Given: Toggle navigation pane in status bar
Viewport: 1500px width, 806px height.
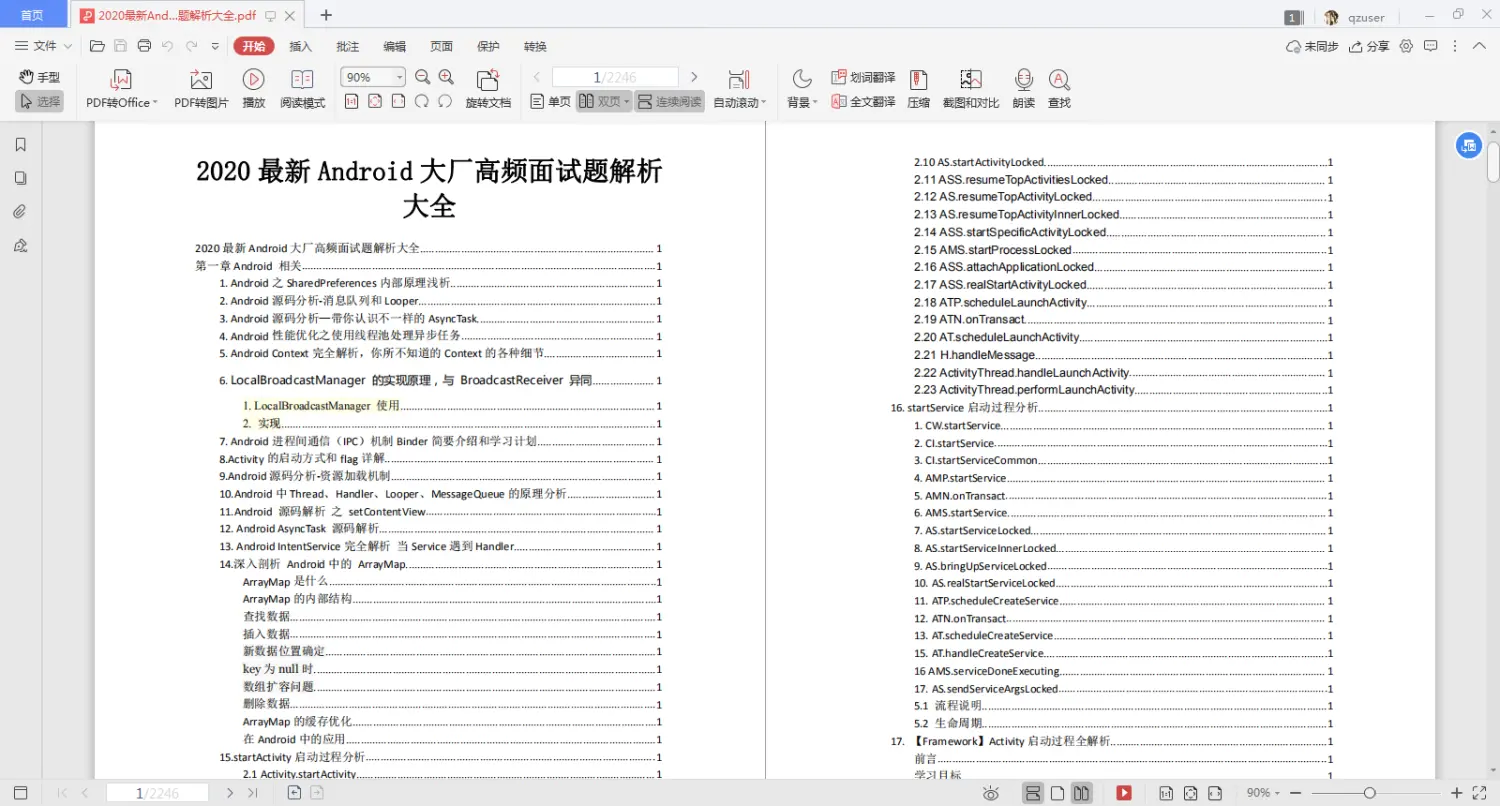Looking at the screenshot, I should (x=20, y=793).
